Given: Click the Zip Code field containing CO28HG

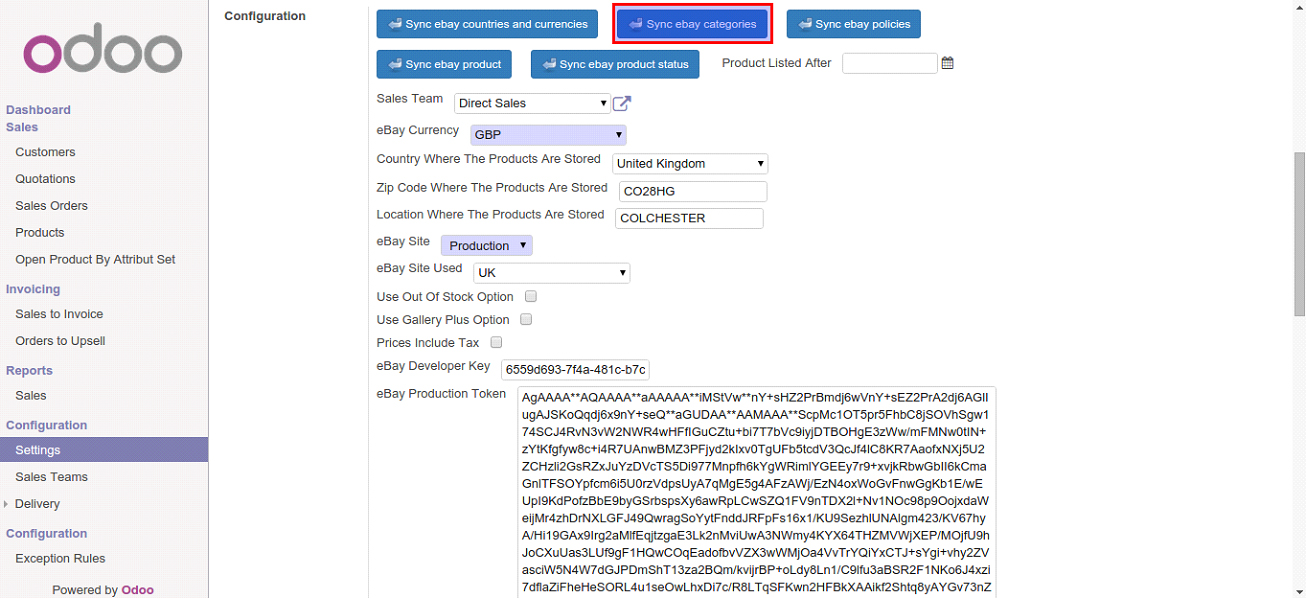Looking at the screenshot, I should [x=692, y=191].
